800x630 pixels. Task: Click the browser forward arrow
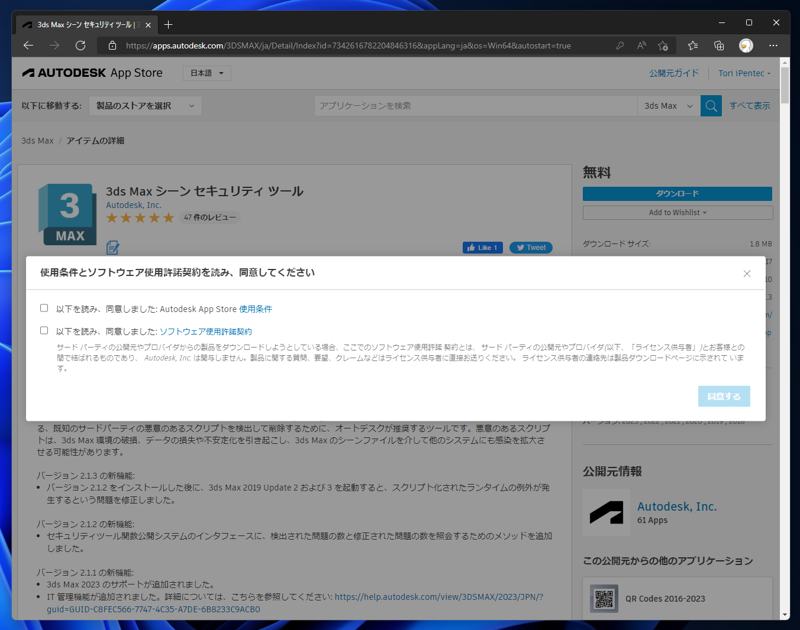click(x=54, y=45)
